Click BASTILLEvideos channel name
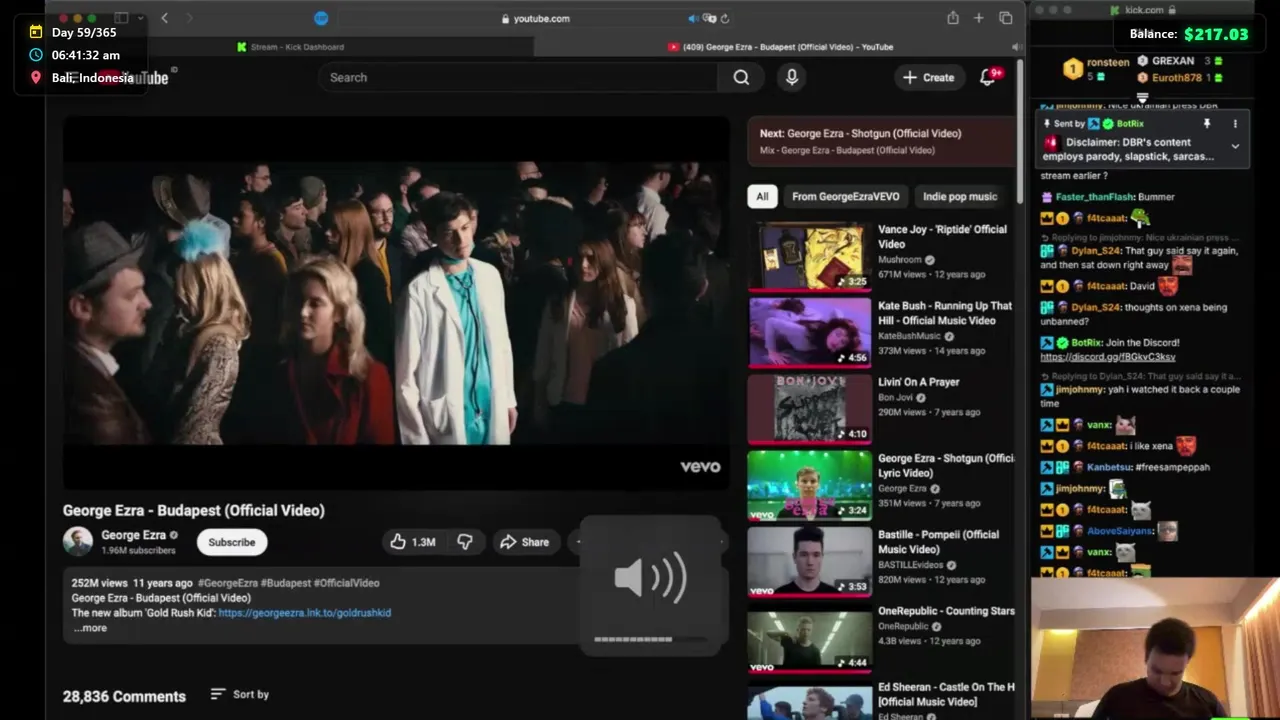The height and width of the screenshot is (720, 1280). click(911, 565)
